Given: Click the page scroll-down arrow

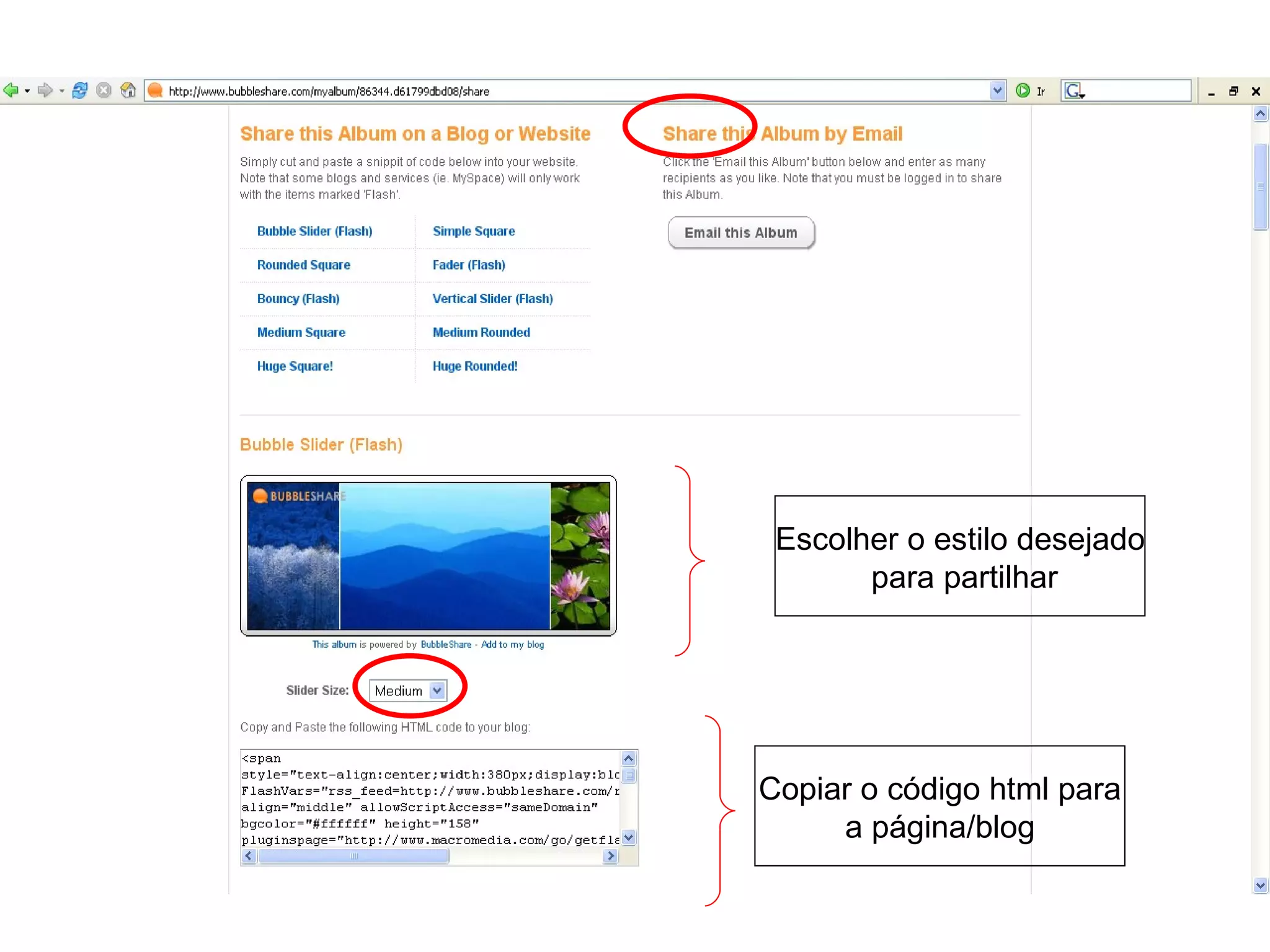Looking at the screenshot, I should [x=1261, y=885].
